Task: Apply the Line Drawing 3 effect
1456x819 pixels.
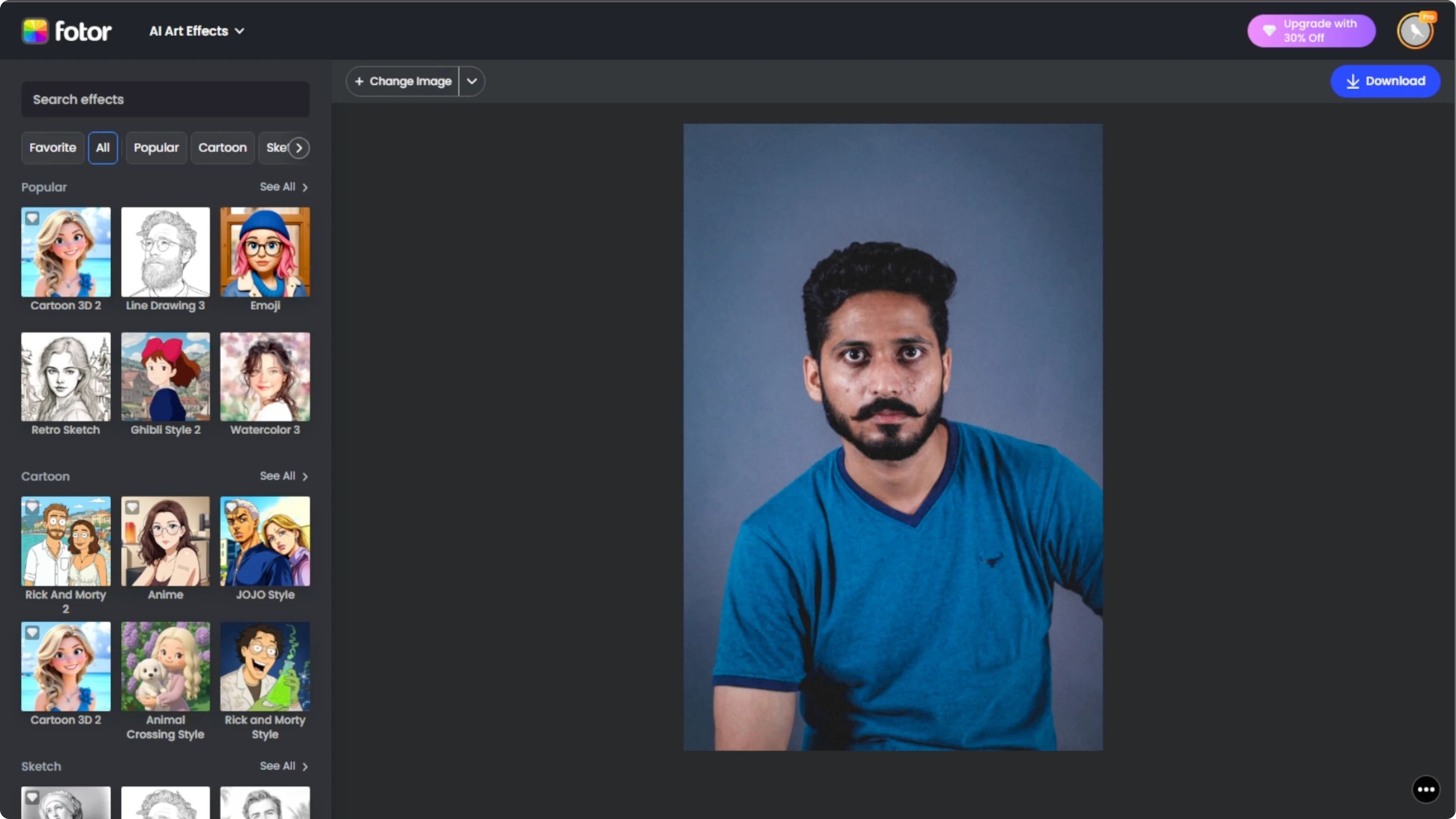Action: 165,252
